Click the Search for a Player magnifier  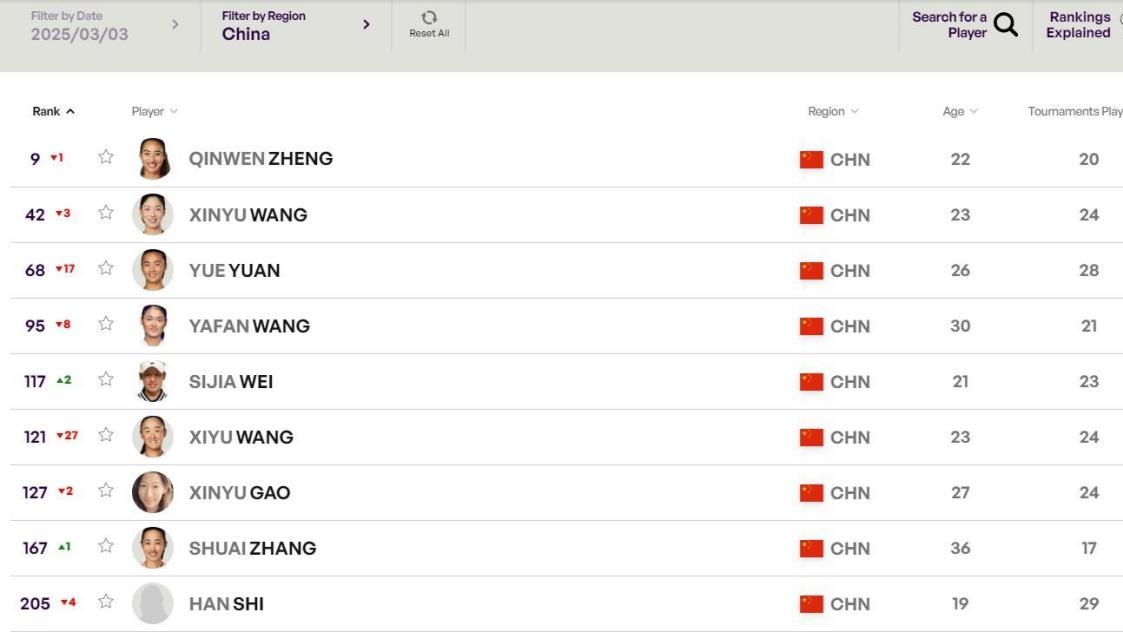click(1006, 24)
